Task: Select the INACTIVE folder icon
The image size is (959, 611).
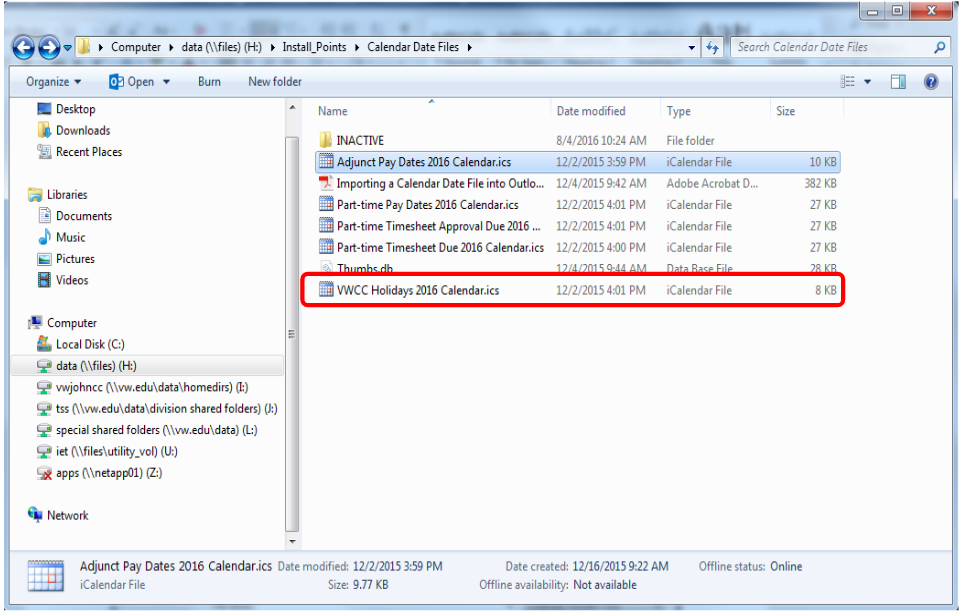Action: click(326, 140)
